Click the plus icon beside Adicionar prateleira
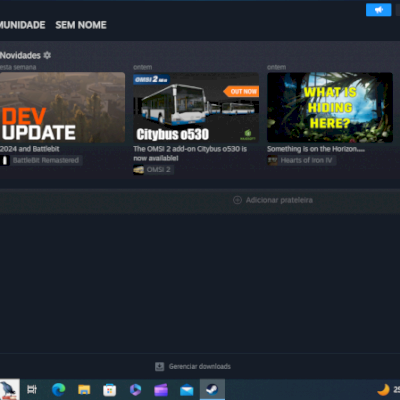Viewport: 400px width, 400px height. [x=237, y=200]
